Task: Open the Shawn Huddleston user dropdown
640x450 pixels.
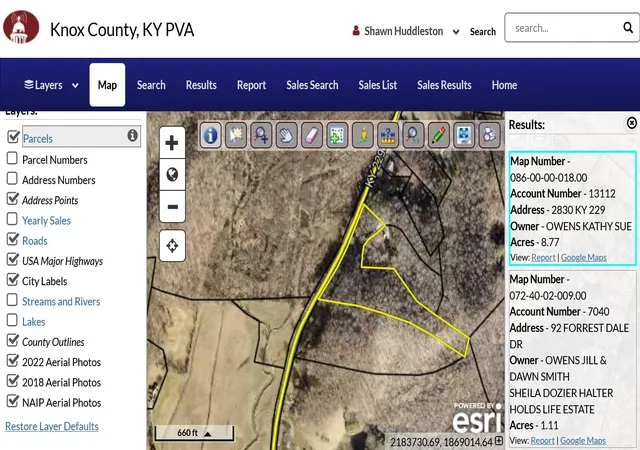Action: coord(406,31)
